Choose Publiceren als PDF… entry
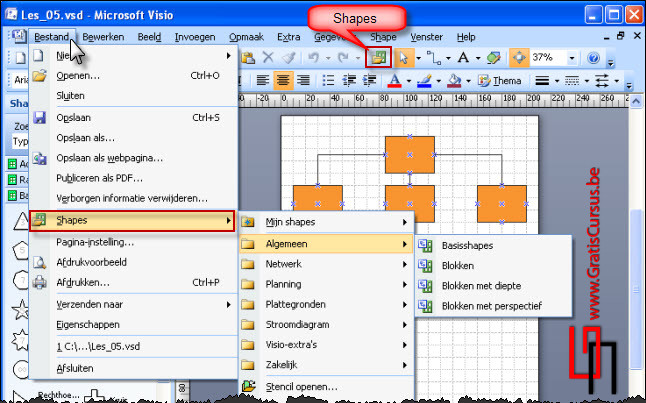This screenshot has width=646, height=403. 133,178
